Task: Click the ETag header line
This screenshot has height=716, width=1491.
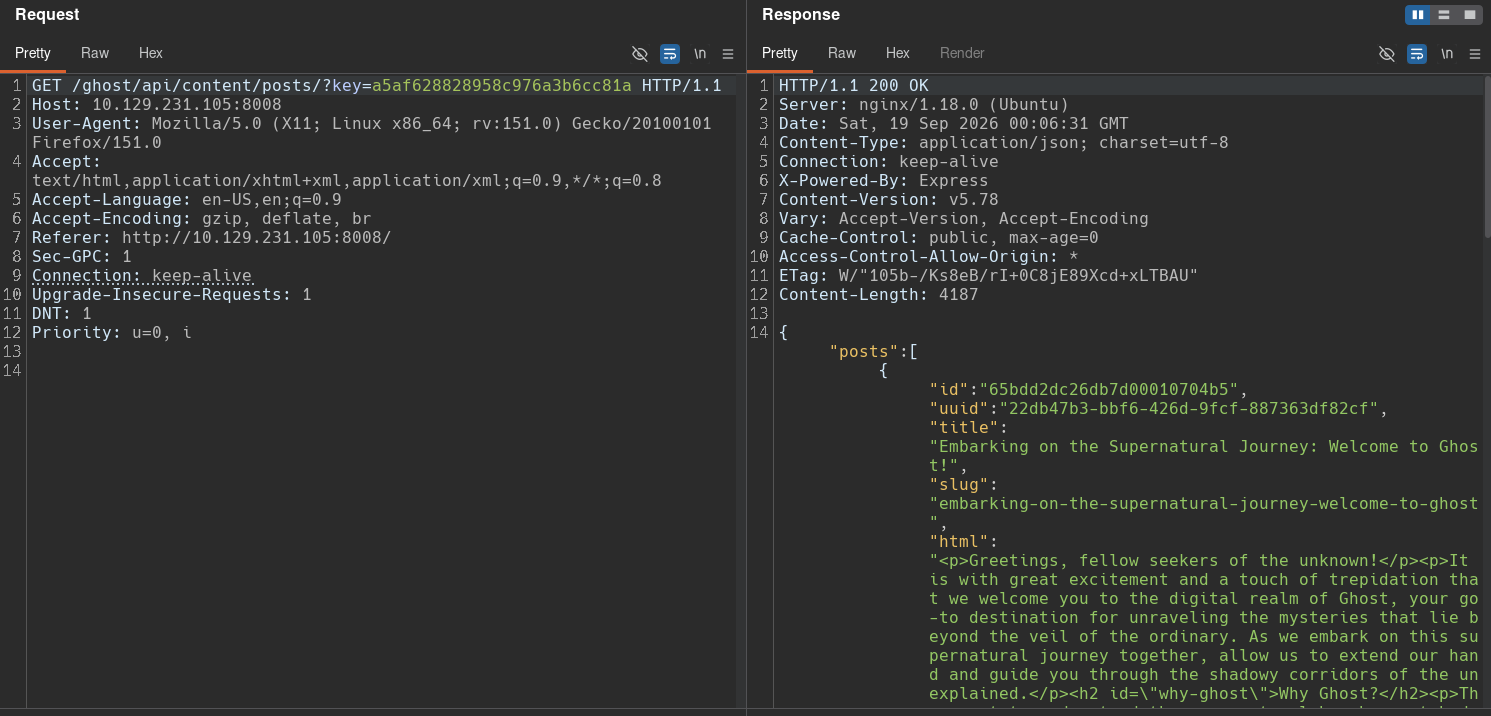Action: click(989, 275)
